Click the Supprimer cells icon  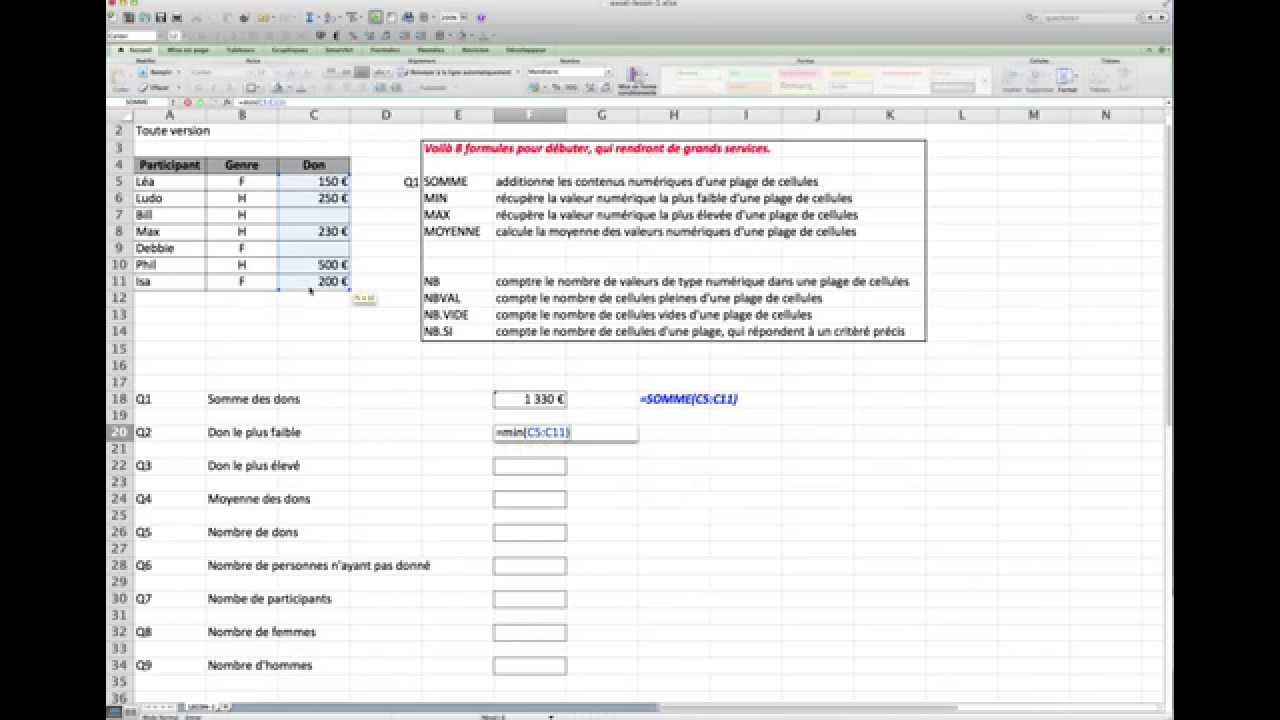[1038, 79]
